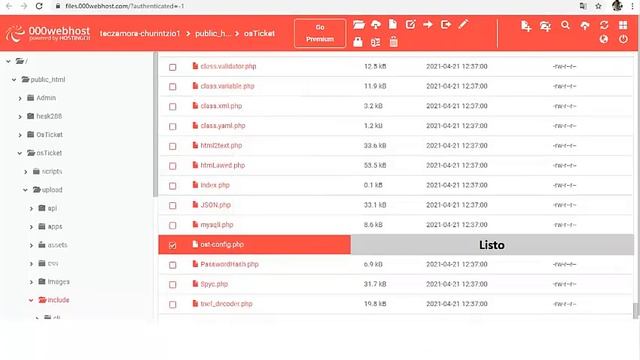Click the Go Premium button

pos(320,33)
